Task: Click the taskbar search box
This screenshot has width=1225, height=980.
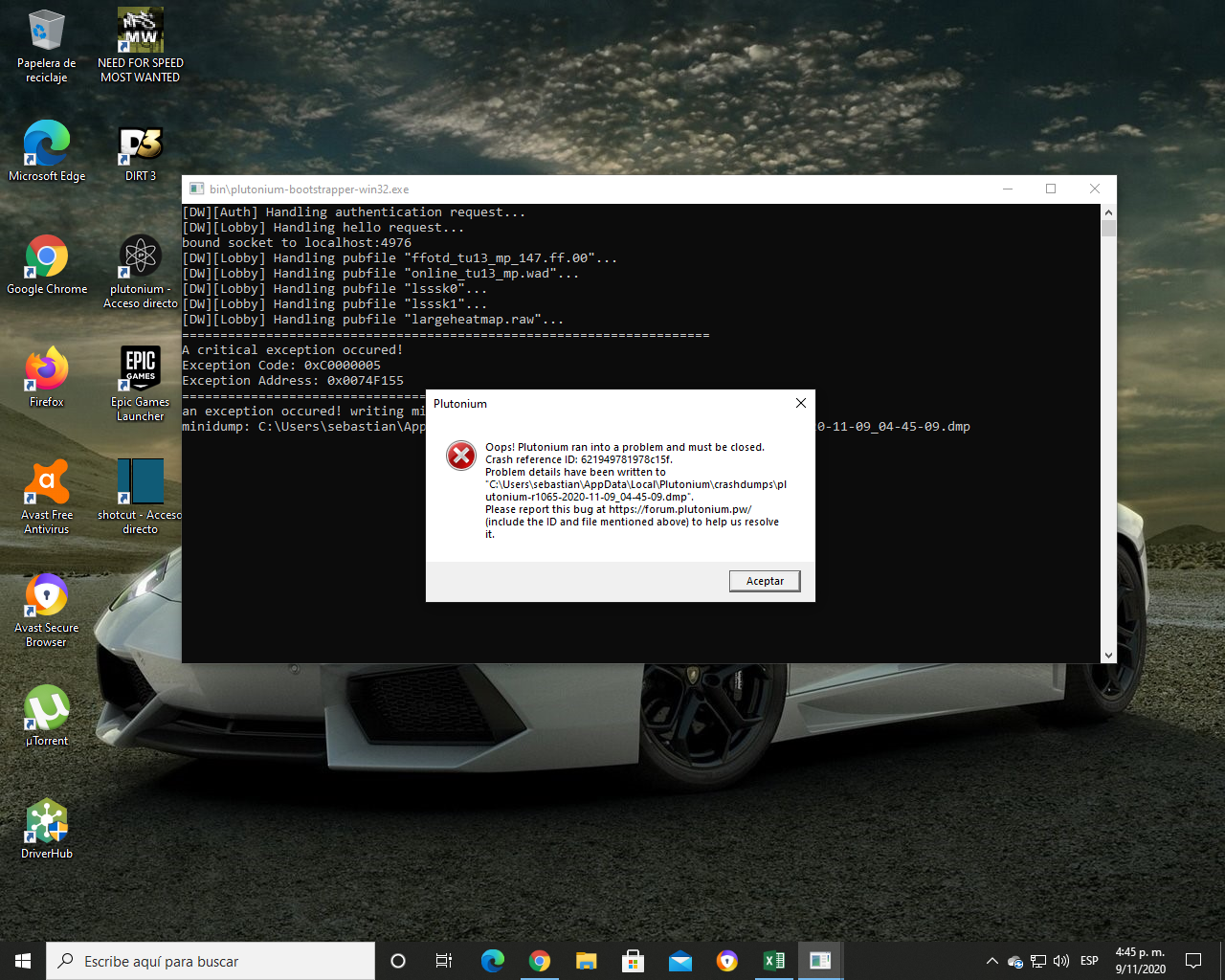Action: pyautogui.click(x=211, y=961)
